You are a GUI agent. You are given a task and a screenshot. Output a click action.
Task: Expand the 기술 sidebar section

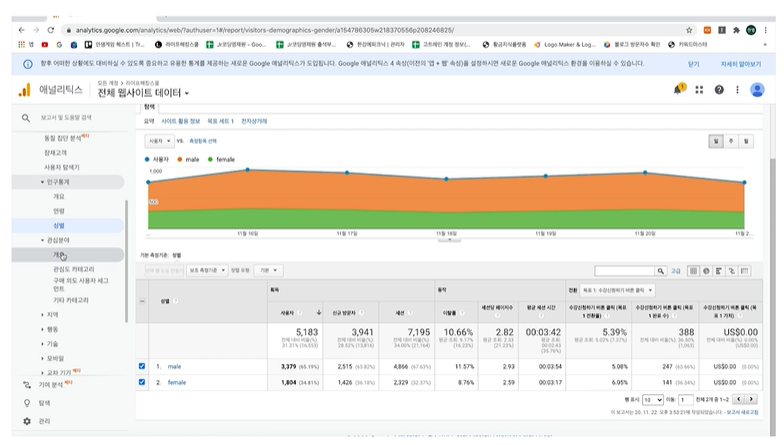pos(42,344)
